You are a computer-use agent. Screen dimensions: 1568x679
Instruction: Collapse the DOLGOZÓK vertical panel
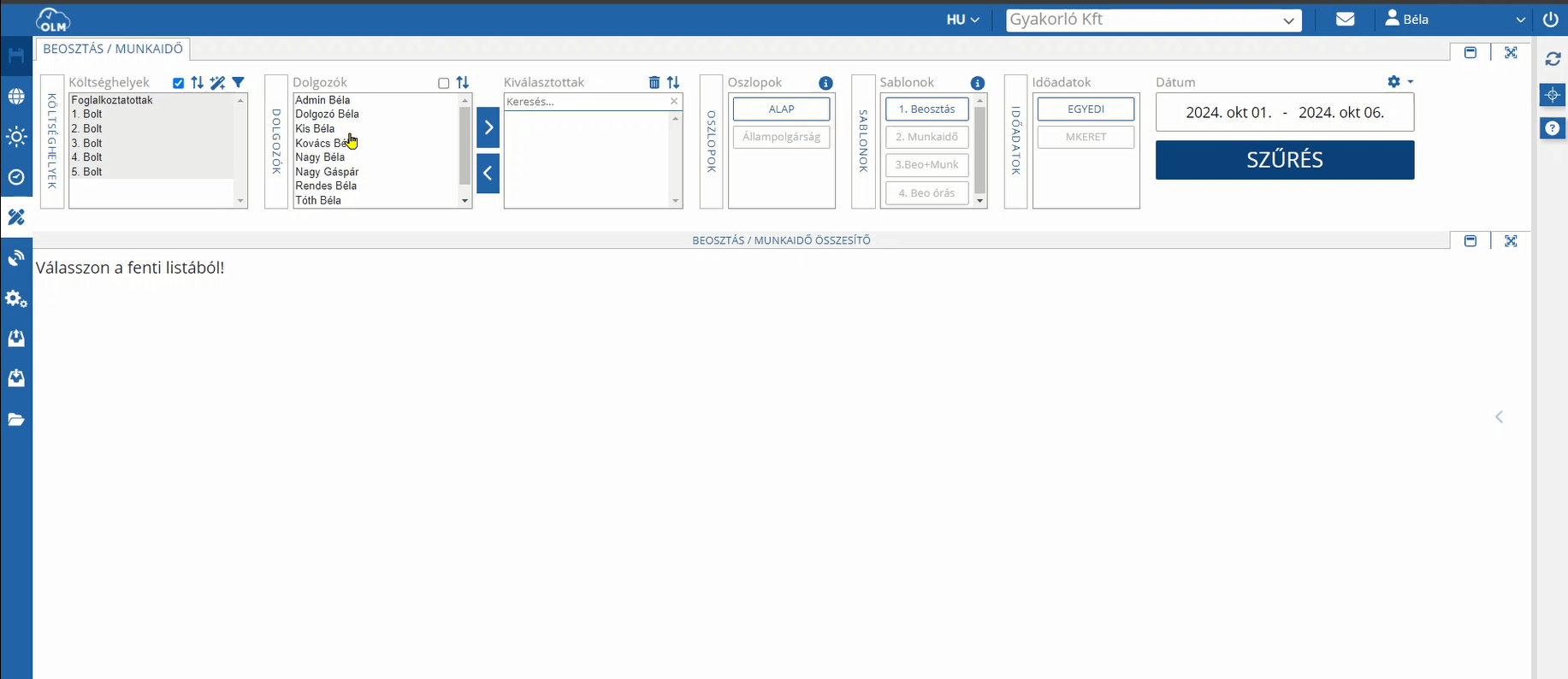[276, 142]
